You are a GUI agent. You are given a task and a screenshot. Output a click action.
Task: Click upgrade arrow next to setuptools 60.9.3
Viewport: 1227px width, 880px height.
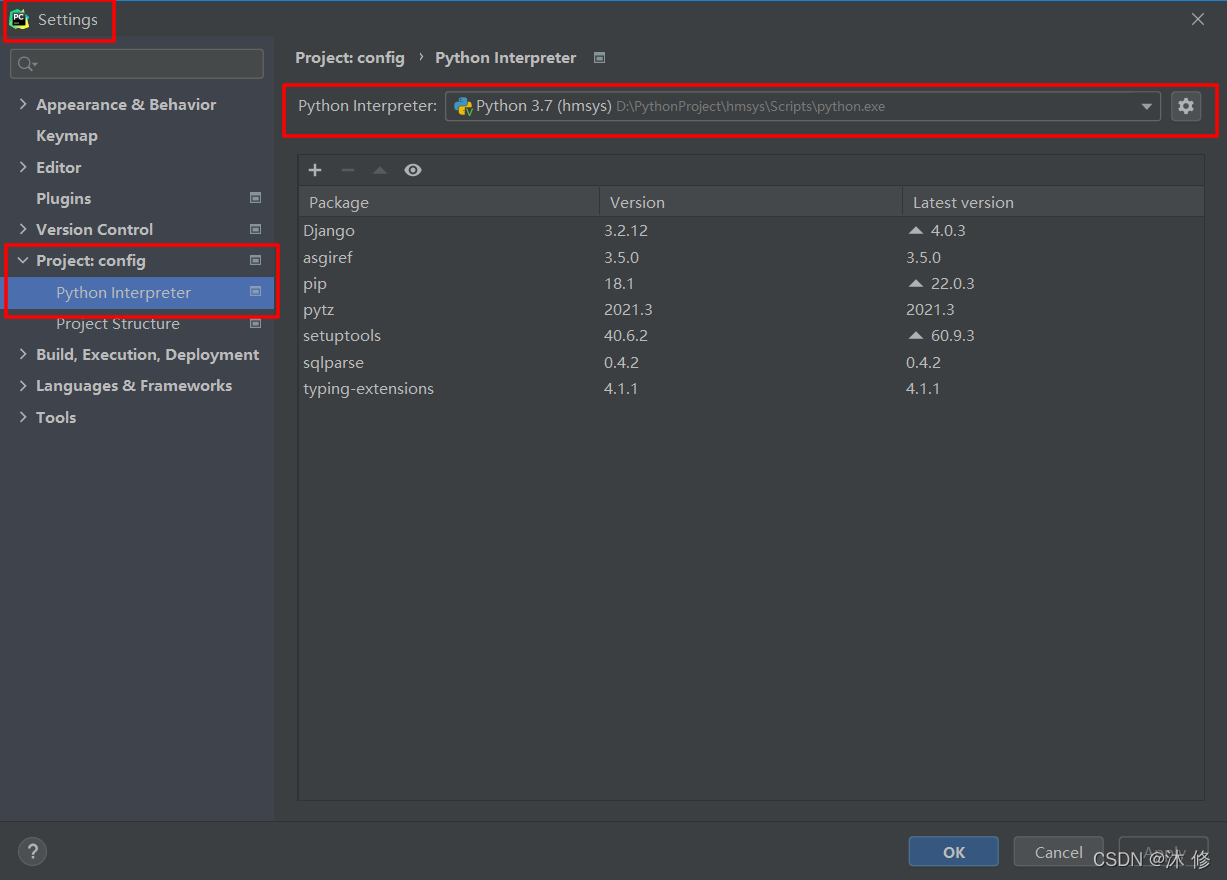tap(915, 336)
